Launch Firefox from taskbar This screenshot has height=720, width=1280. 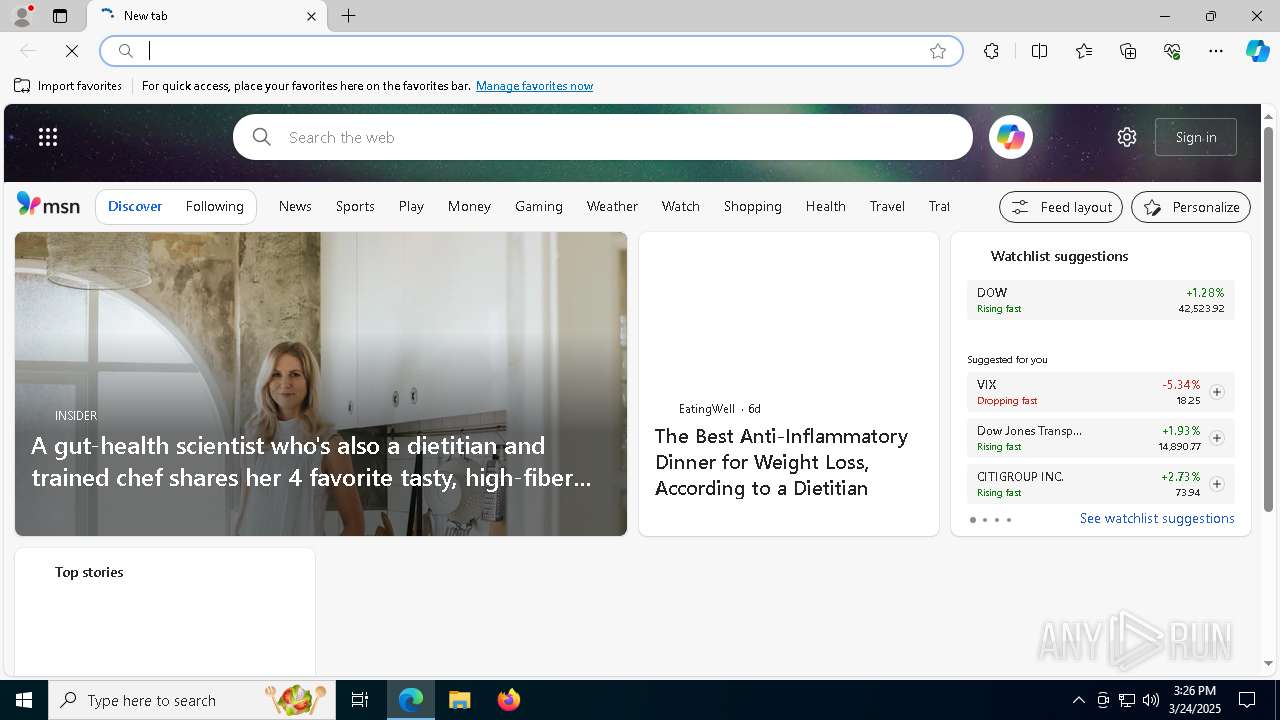tap(509, 700)
